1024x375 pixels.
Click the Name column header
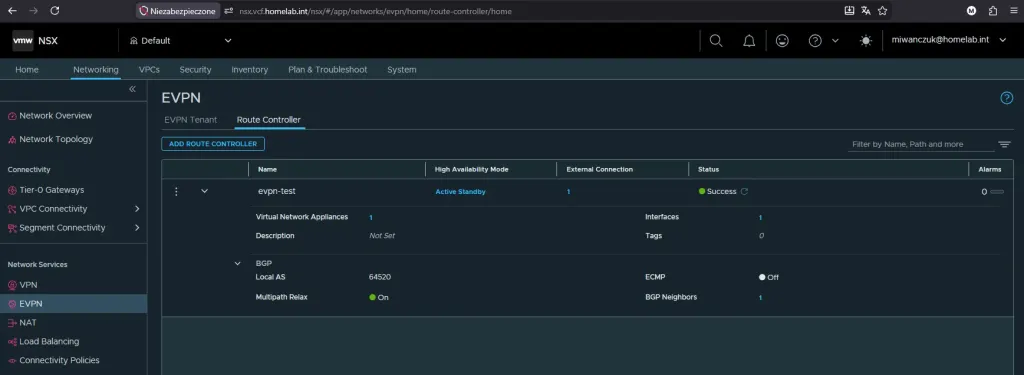(267, 169)
